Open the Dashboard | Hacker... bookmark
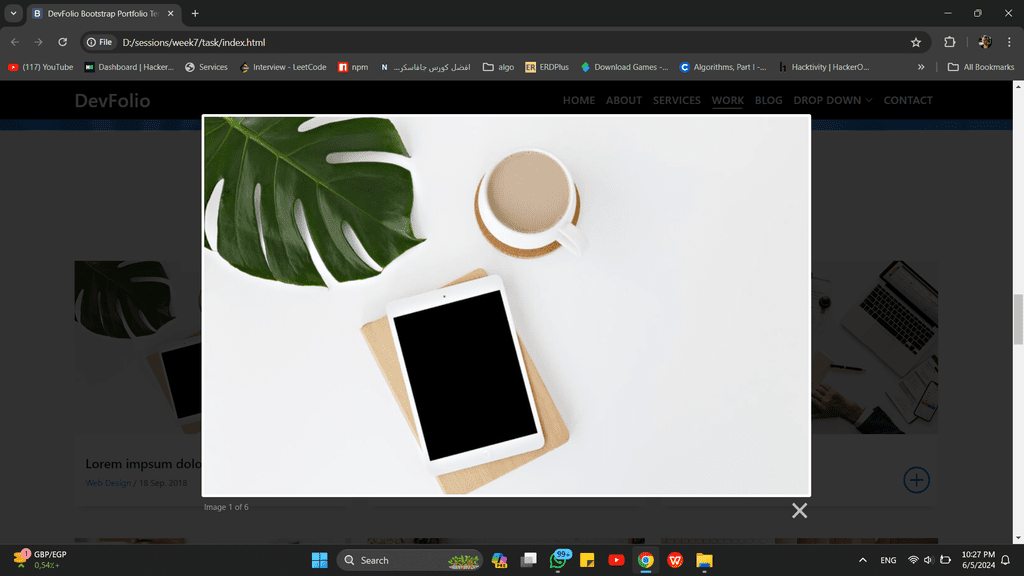The width and height of the screenshot is (1024, 576). pos(129,67)
